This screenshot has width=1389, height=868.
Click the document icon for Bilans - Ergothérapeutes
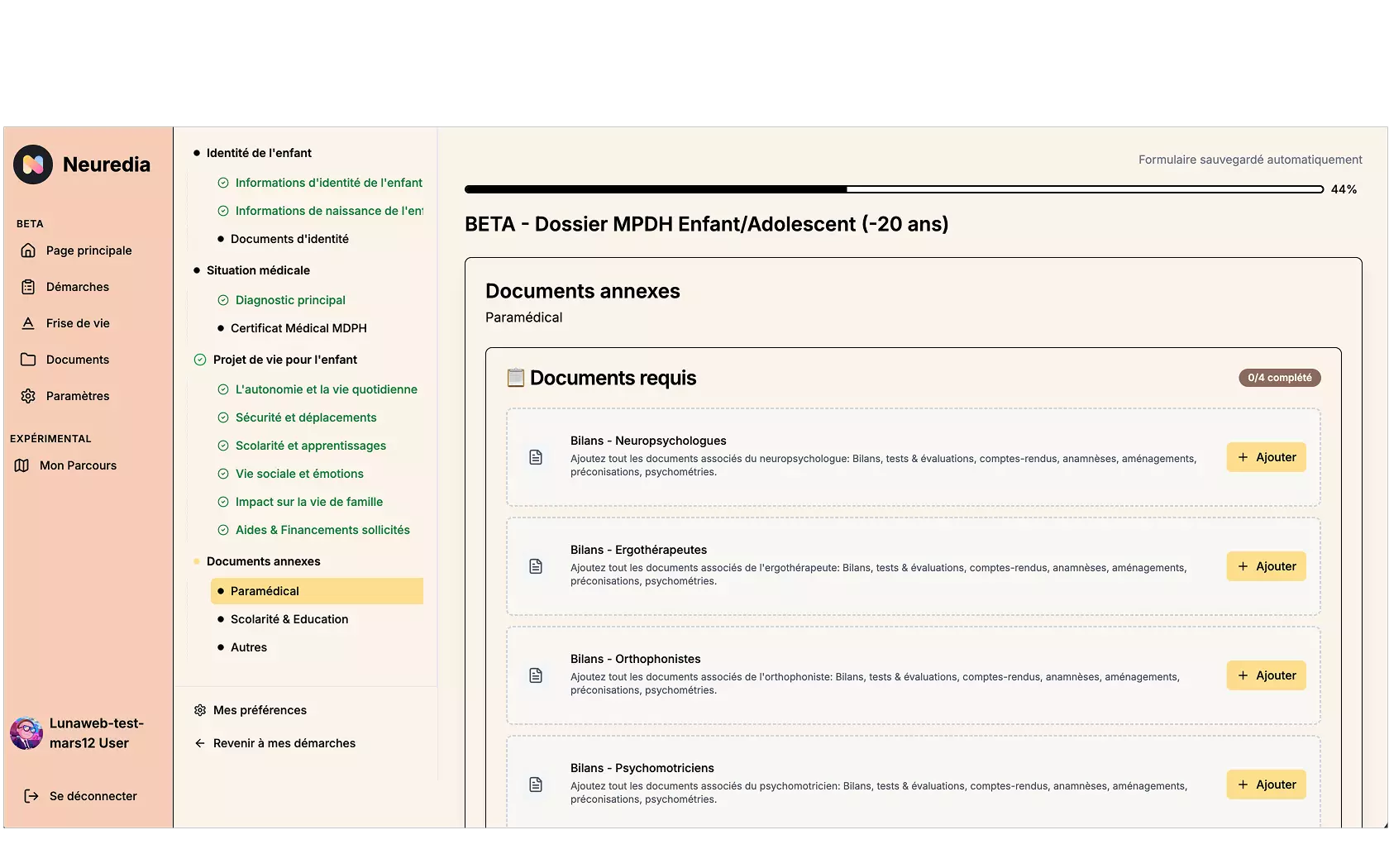536,566
